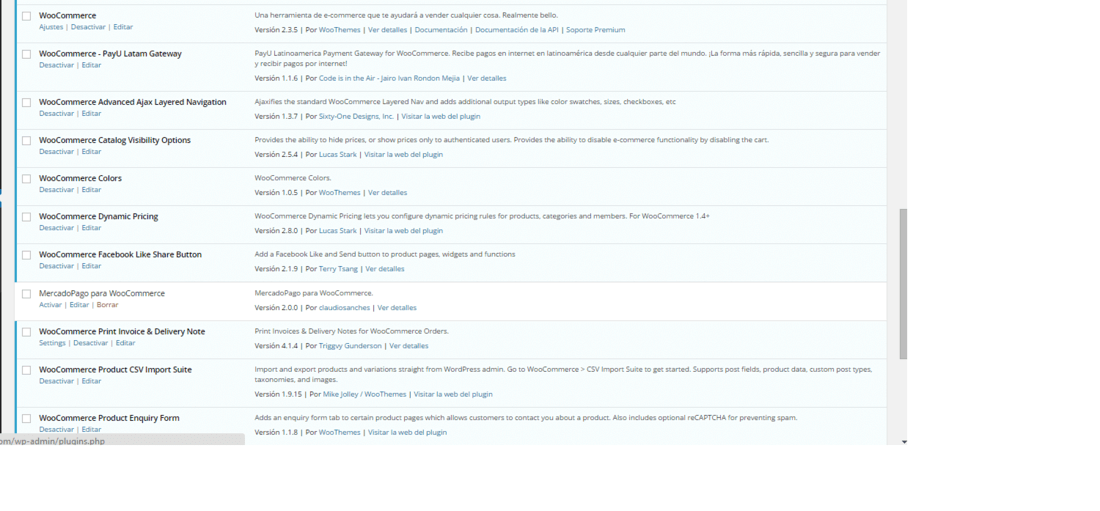View Ver detalles for PayU Latam Gateway

point(487,79)
